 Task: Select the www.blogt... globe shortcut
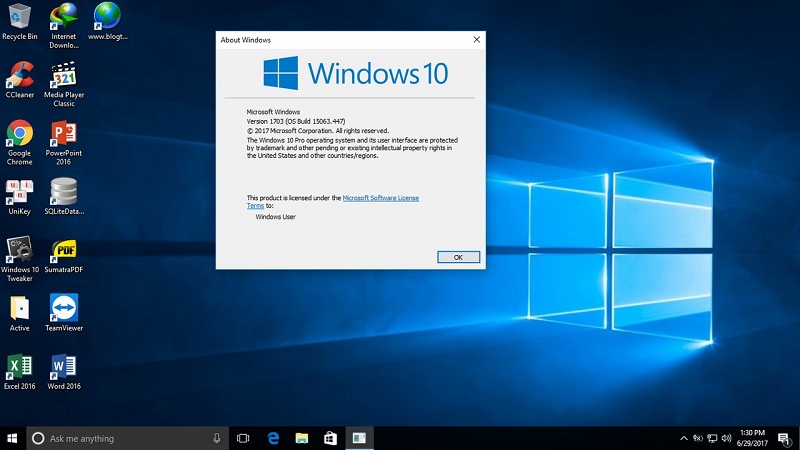(x=107, y=21)
